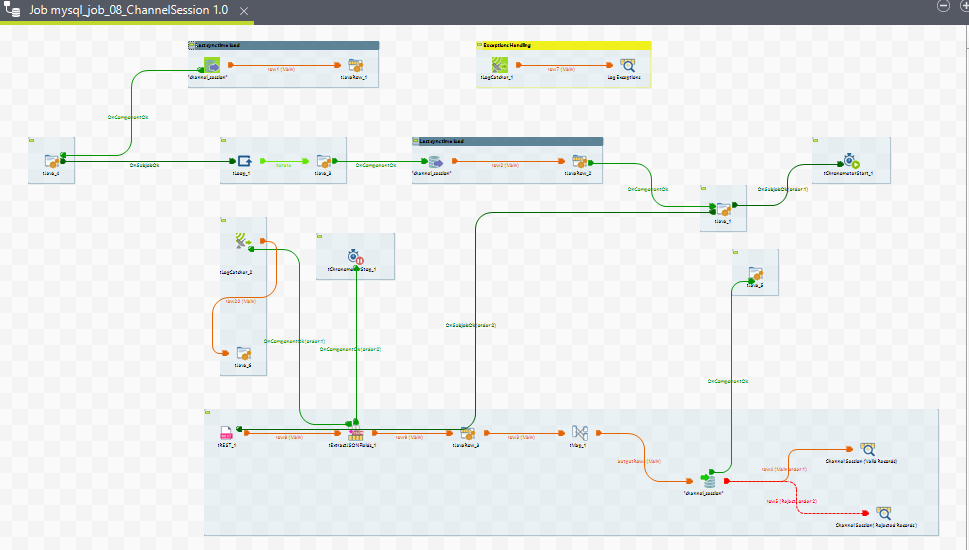Collapse the bottom tREST_1 subjob box
This screenshot has width=969, height=550.
(x=208, y=412)
